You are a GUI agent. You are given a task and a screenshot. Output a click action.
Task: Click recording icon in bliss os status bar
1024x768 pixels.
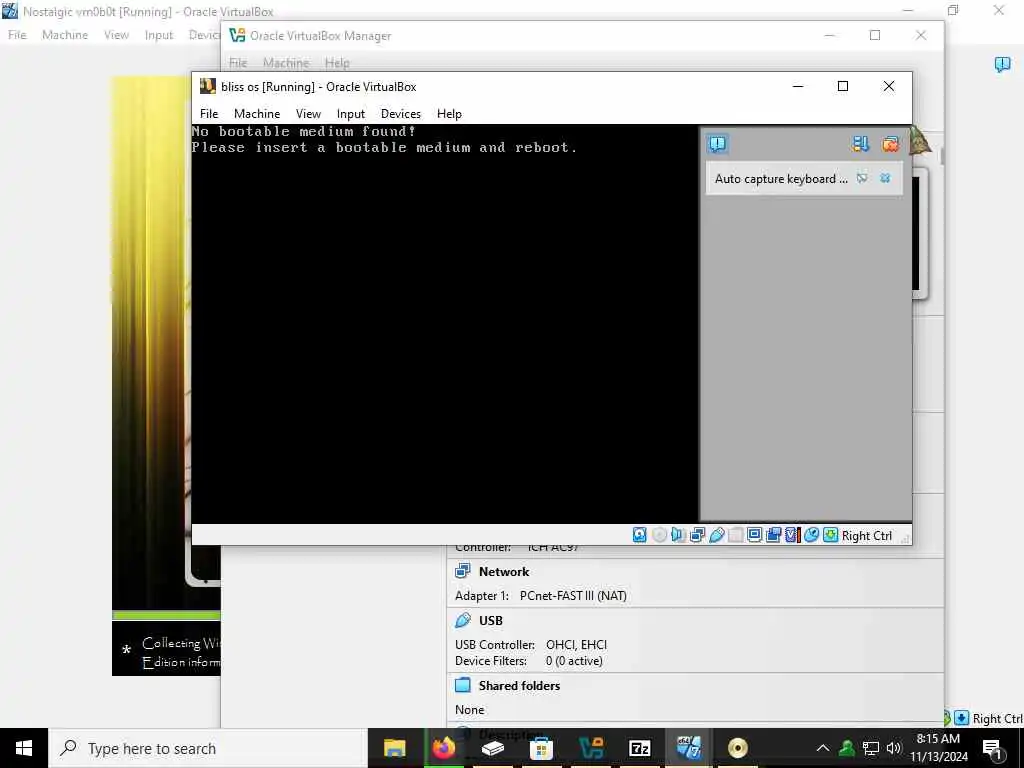point(773,535)
